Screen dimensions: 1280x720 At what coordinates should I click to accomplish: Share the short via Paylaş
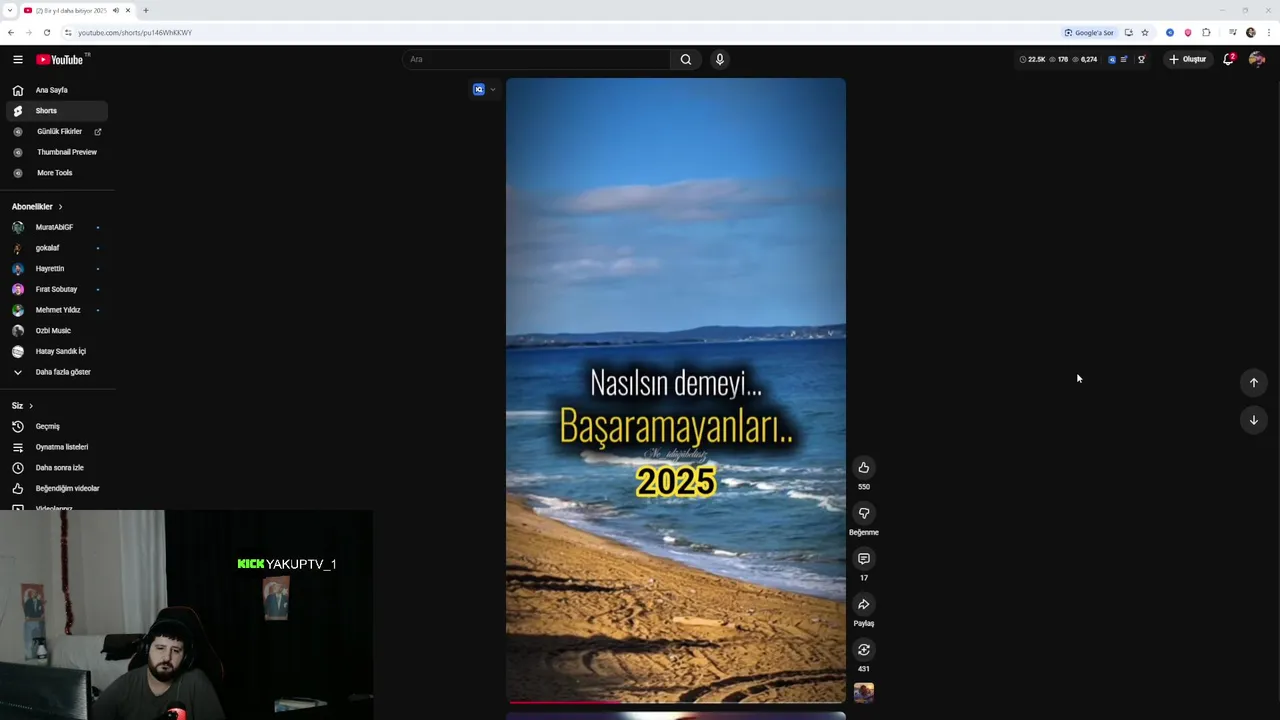(864, 604)
